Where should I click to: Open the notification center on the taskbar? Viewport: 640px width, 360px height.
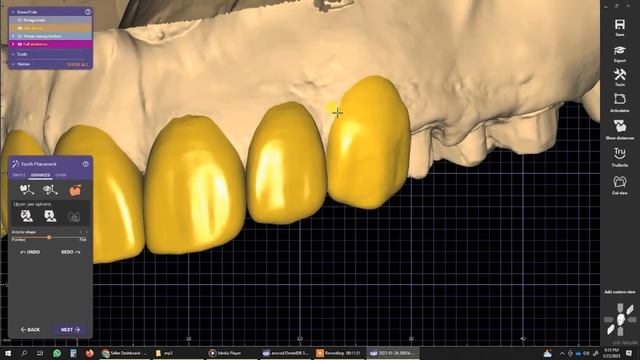(629, 353)
